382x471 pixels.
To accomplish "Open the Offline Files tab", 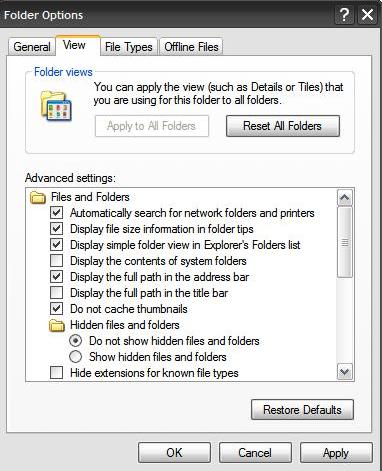I will point(191,47).
